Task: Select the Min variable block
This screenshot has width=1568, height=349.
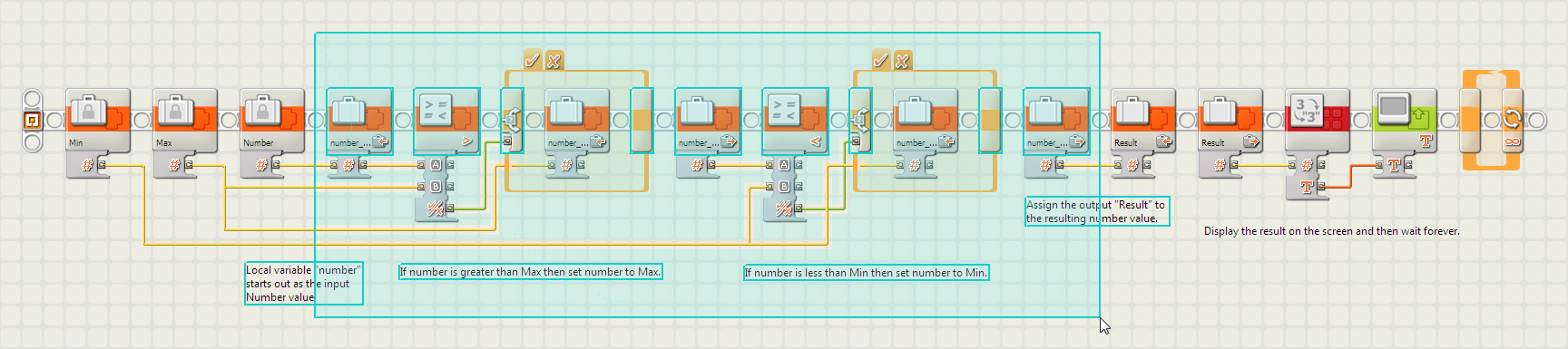Action: [98, 120]
